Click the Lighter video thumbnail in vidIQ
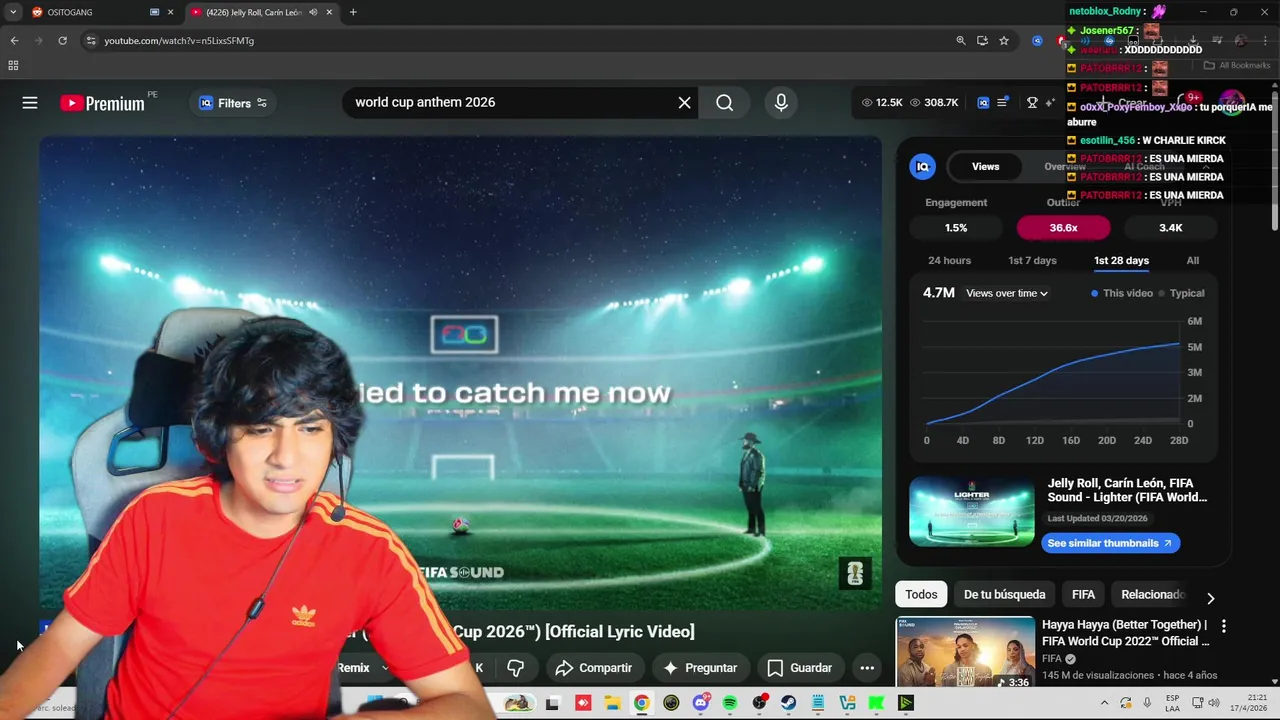The width and height of the screenshot is (1280, 720). pyautogui.click(x=972, y=511)
